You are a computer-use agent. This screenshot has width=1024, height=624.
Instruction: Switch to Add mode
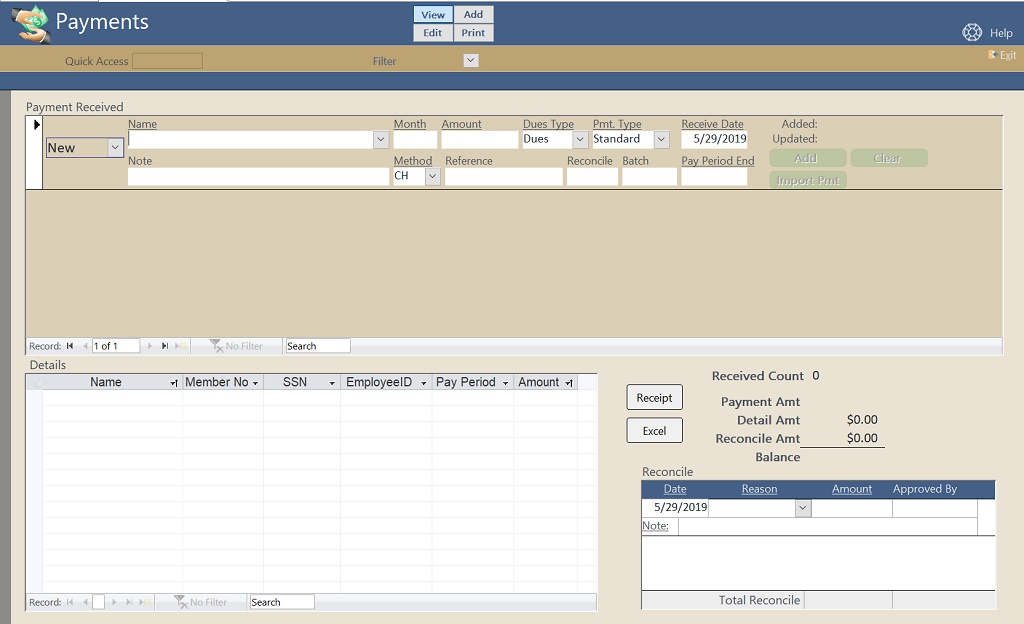[x=473, y=15]
